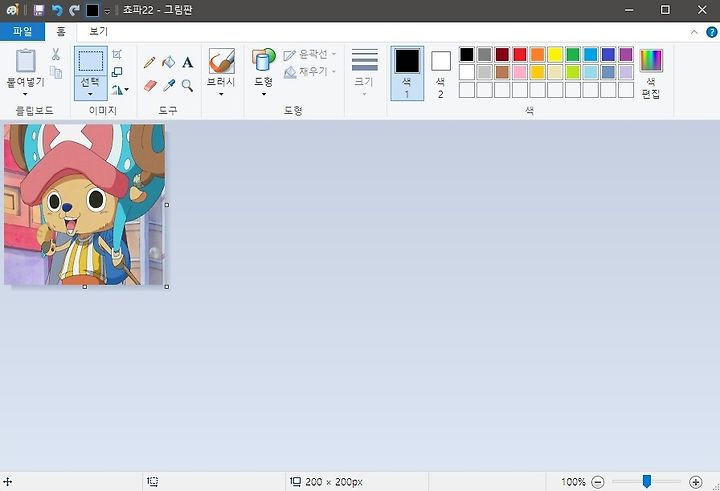Open the Edit colors rainbow icon
The width and height of the screenshot is (720, 491).
tap(651, 60)
